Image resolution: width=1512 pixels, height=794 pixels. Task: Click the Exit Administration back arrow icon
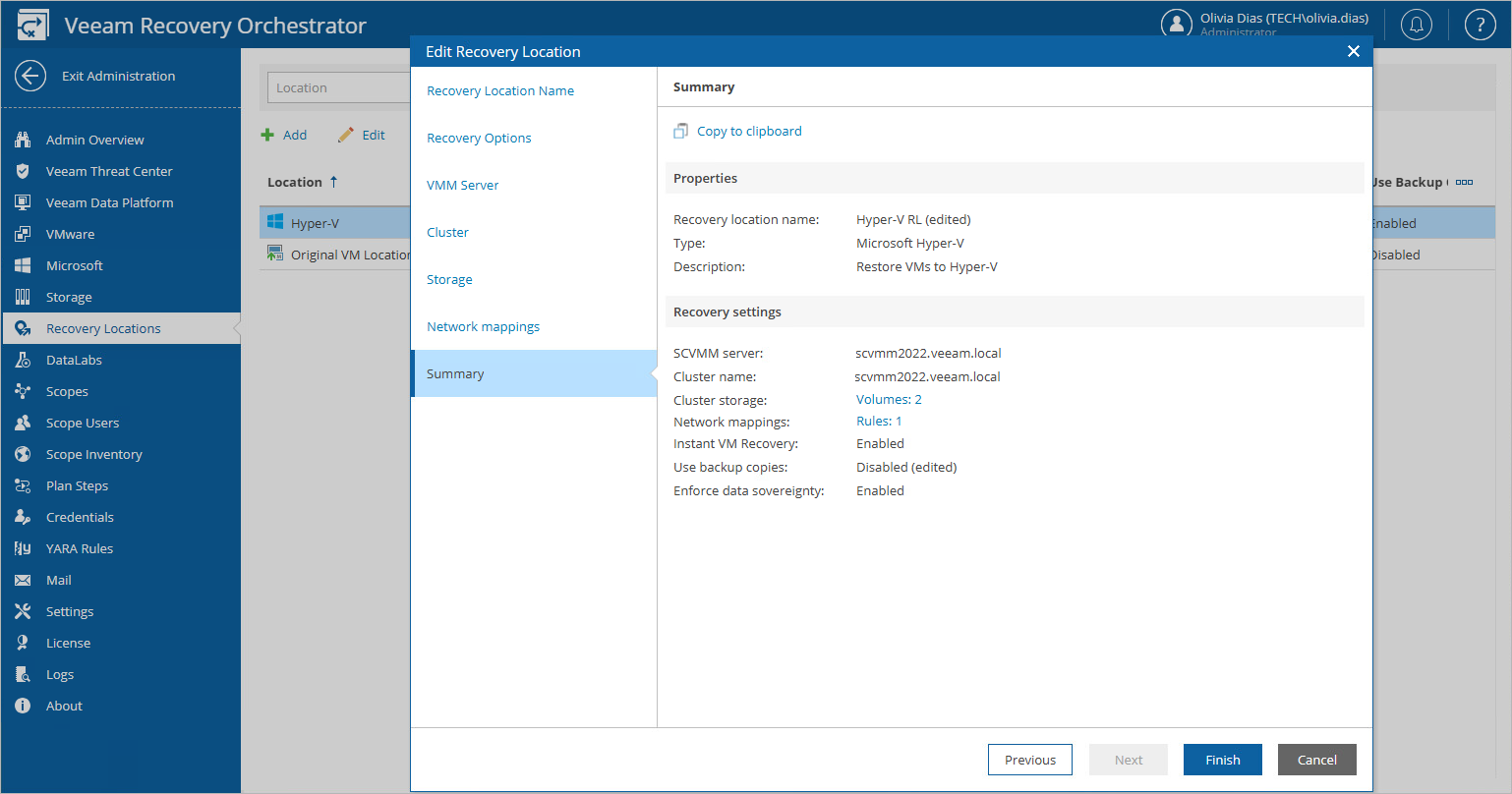pyautogui.click(x=30, y=76)
